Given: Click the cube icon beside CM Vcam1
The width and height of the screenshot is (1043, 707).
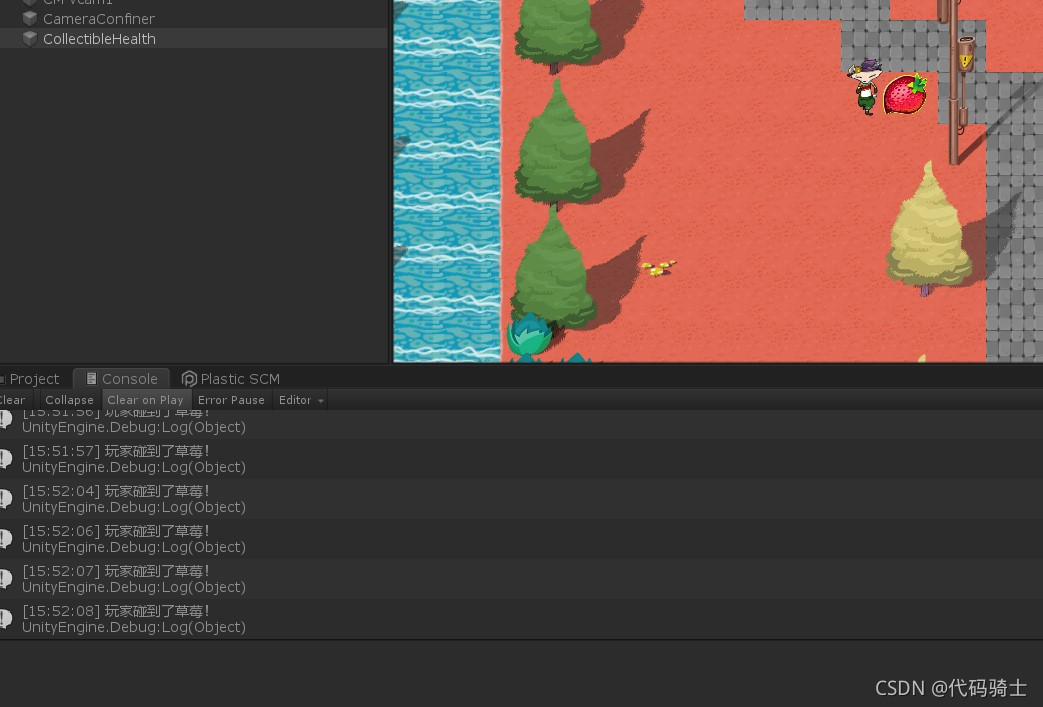Looking at the screenshot, I should tap(29, 3).
